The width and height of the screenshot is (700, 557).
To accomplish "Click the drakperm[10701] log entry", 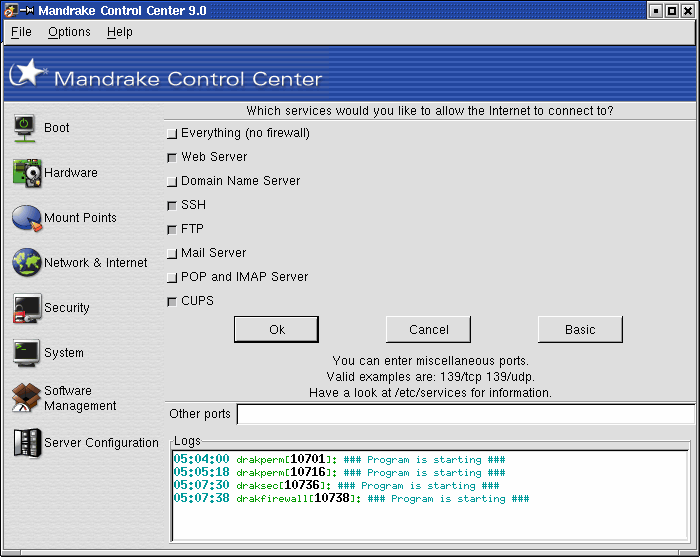I will point(339,459).
